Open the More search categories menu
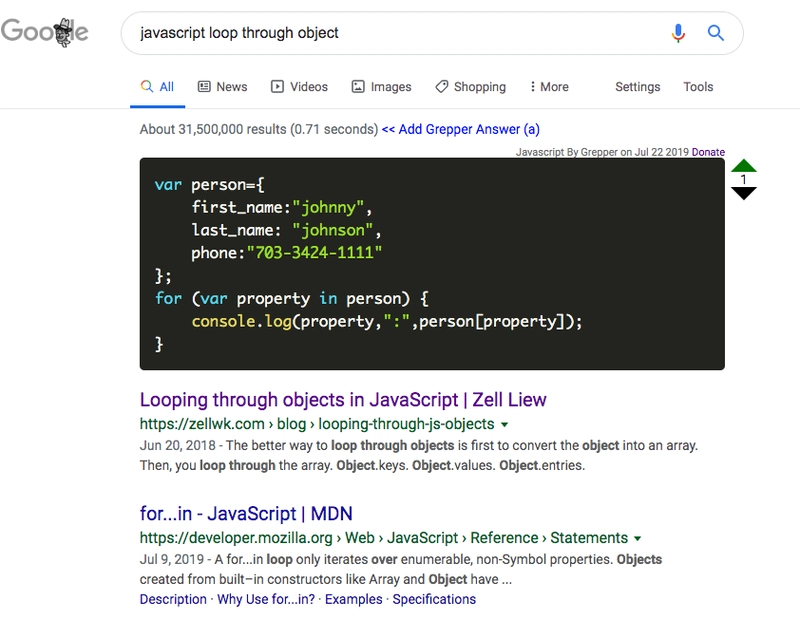The image size is (800, 620). pos(549,87)
